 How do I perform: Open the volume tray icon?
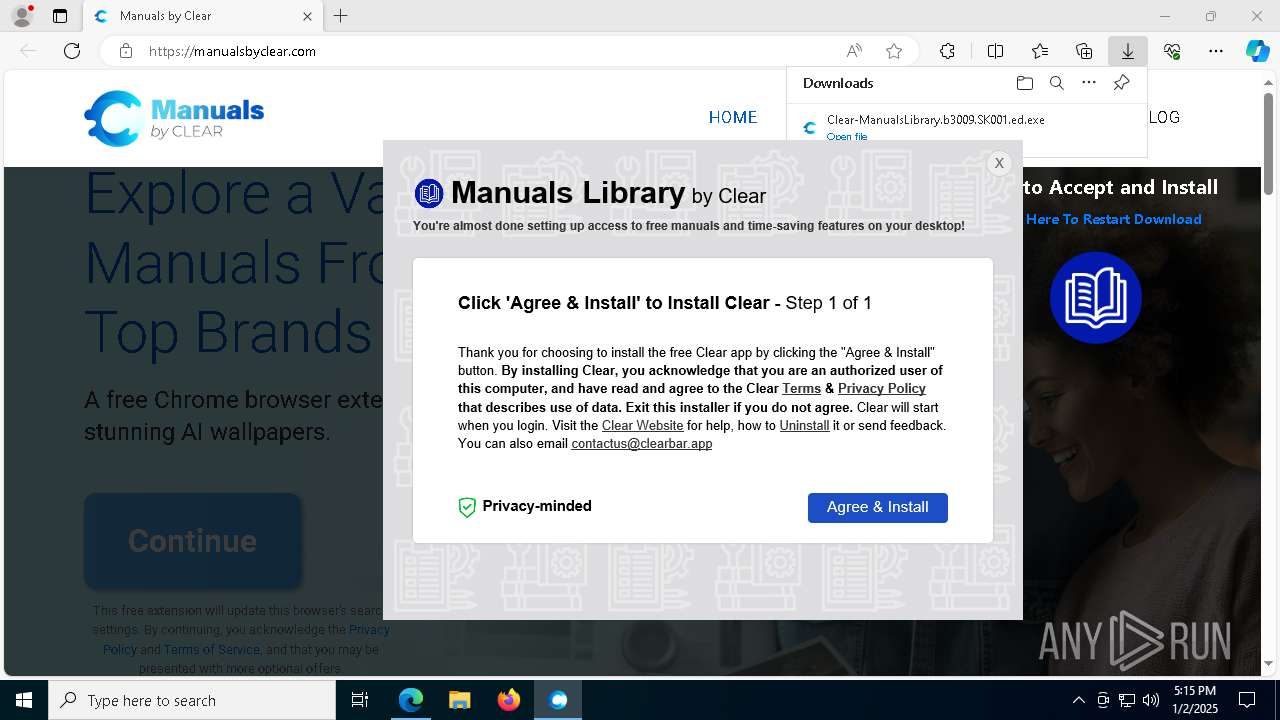click(1151, 700)
